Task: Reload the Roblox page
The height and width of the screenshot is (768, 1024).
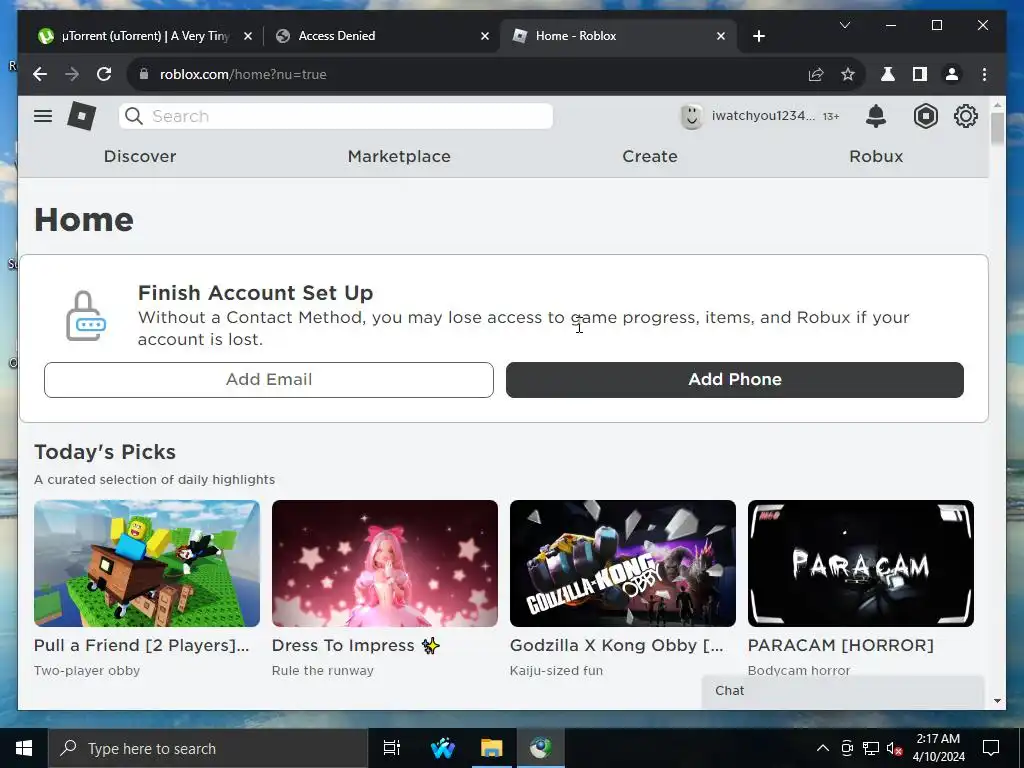Action: 104,74
